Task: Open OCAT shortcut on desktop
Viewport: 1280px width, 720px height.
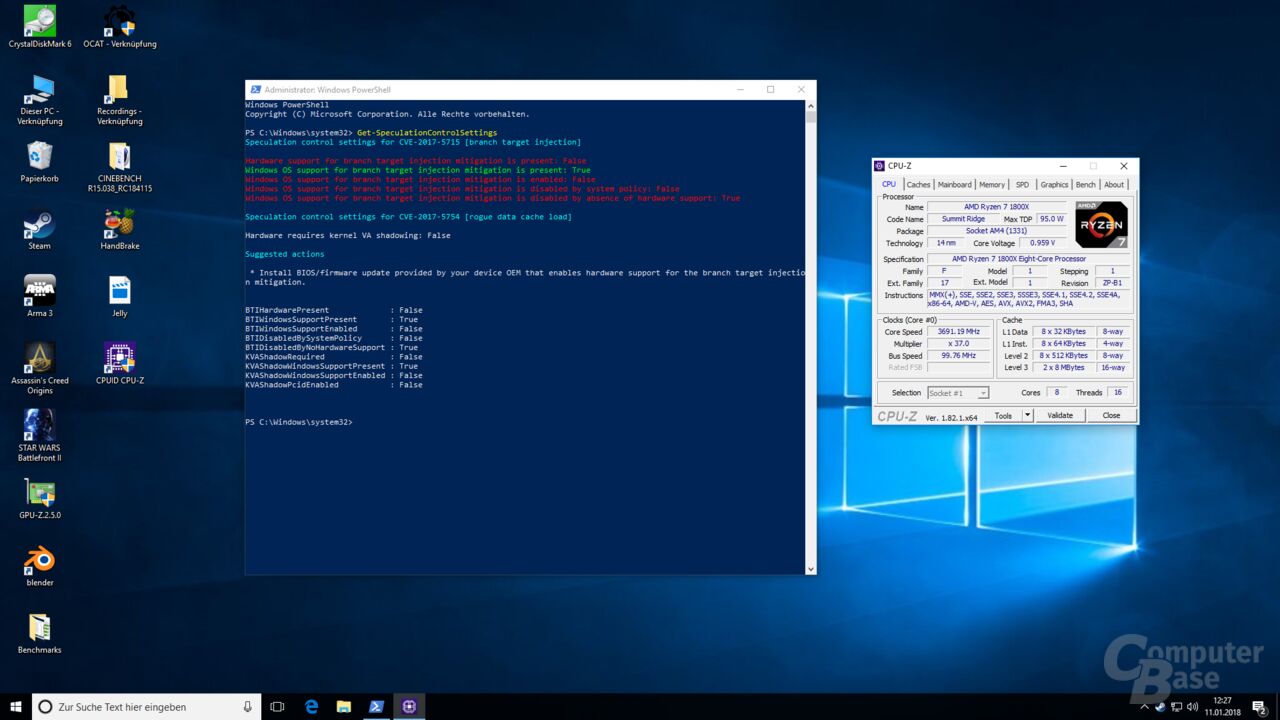Action: click(119, 27)
